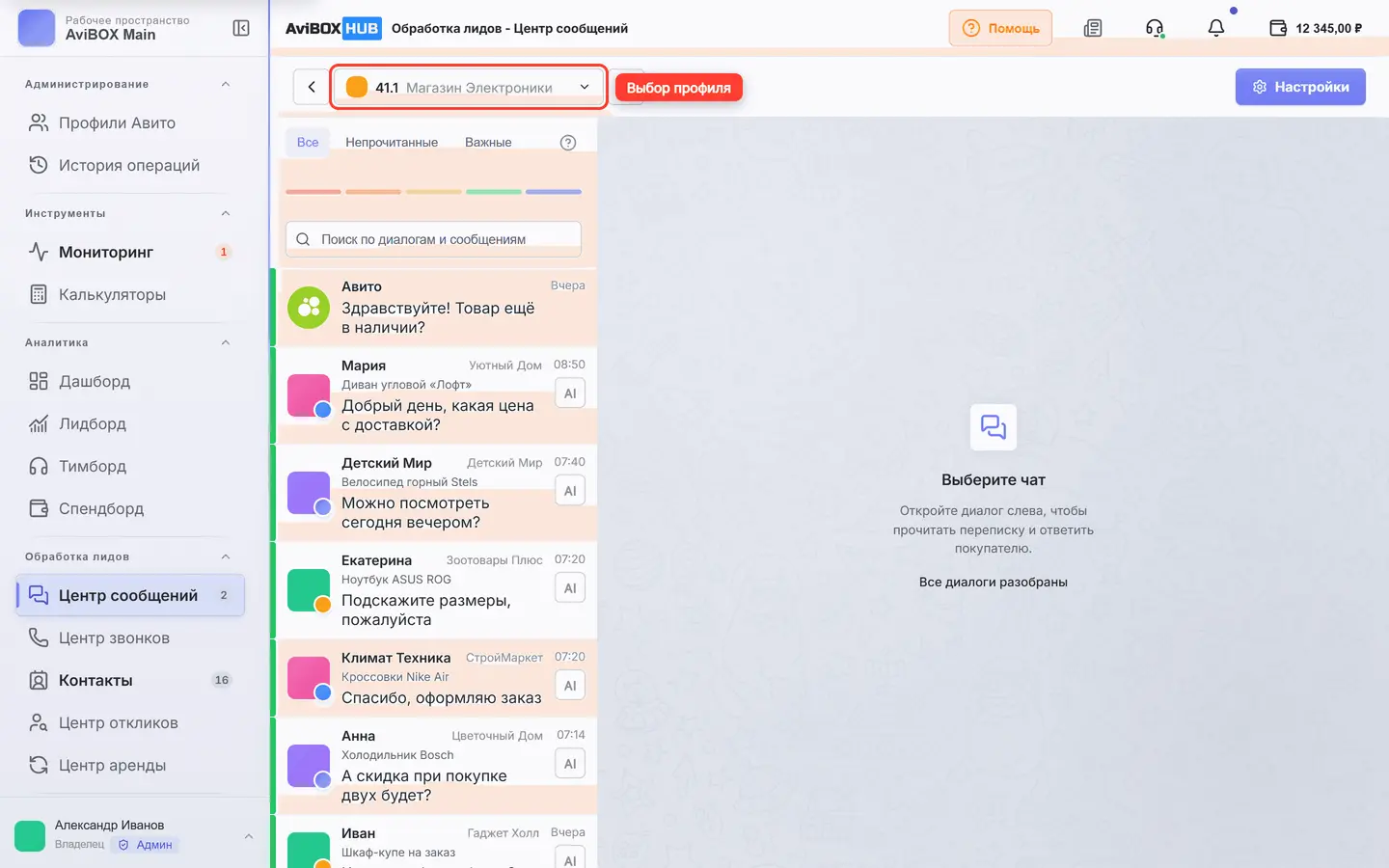Viewport: 1389px width, 868px height.
Task: Click the Помощь button
Action: [x=1000, y=28]
